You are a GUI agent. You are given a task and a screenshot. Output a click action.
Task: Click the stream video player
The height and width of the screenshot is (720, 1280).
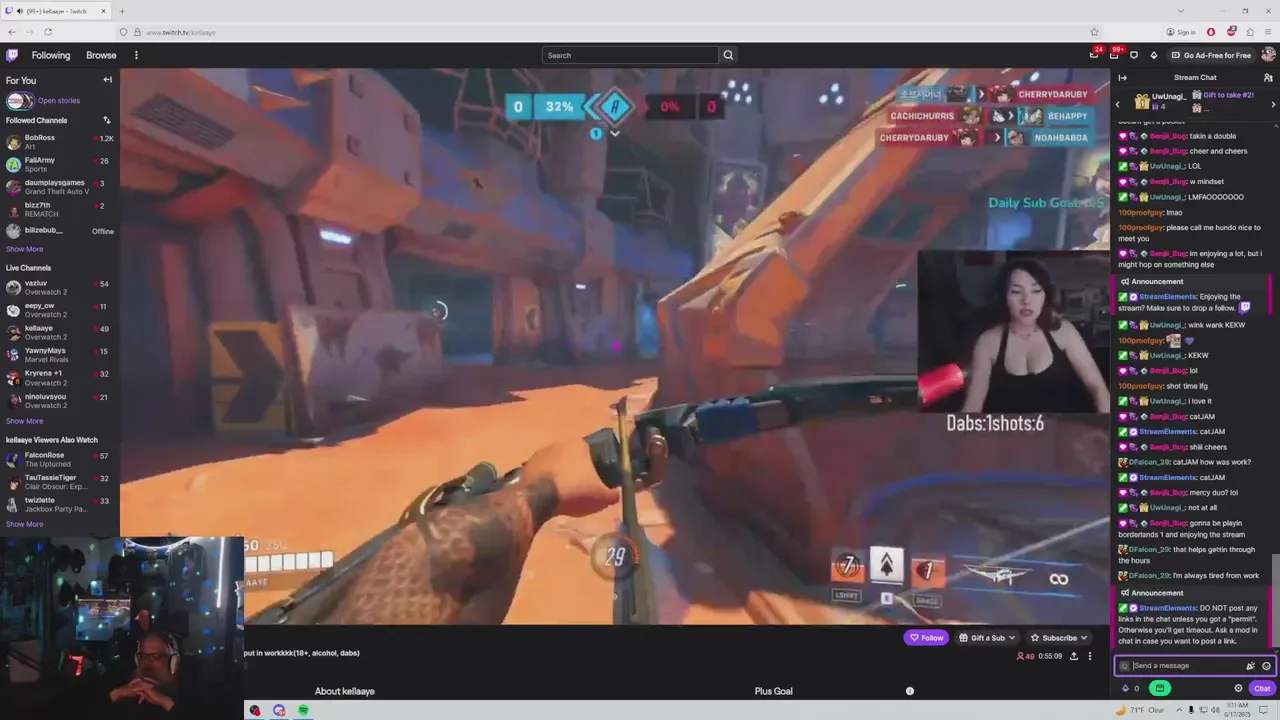pyautogui.click(x=615, y=346)
